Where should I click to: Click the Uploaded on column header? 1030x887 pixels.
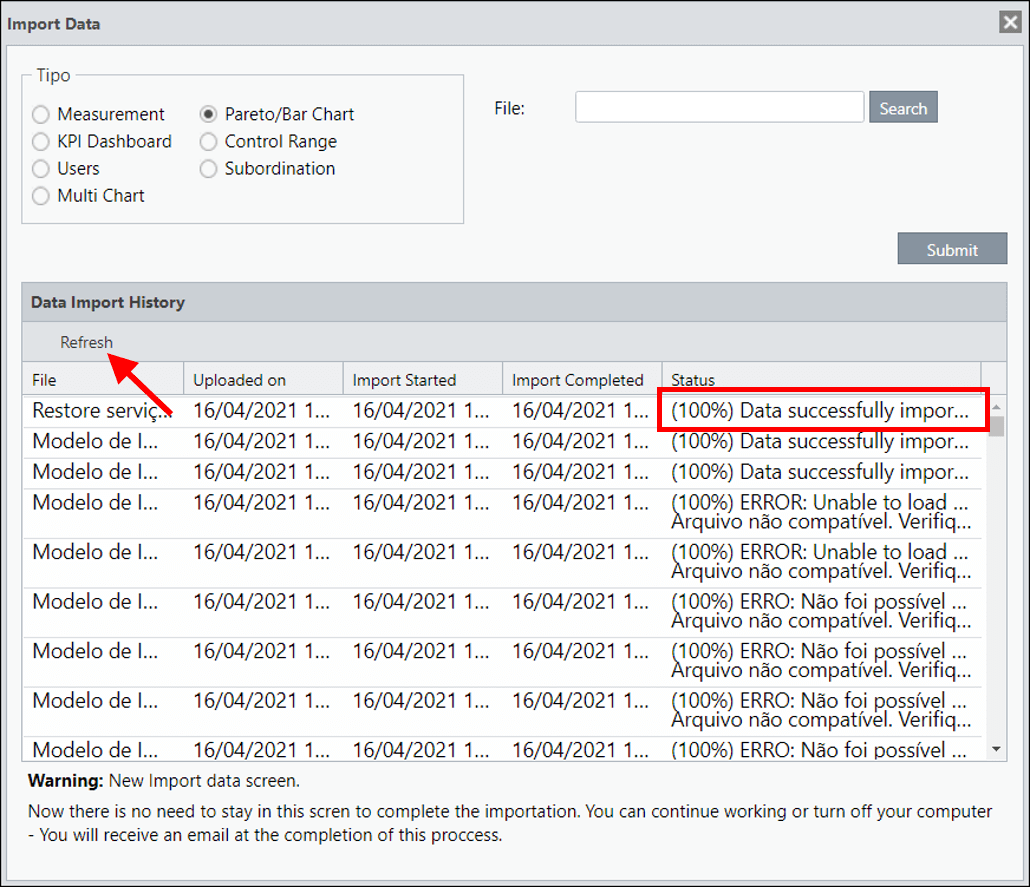[x=263, y=379]
